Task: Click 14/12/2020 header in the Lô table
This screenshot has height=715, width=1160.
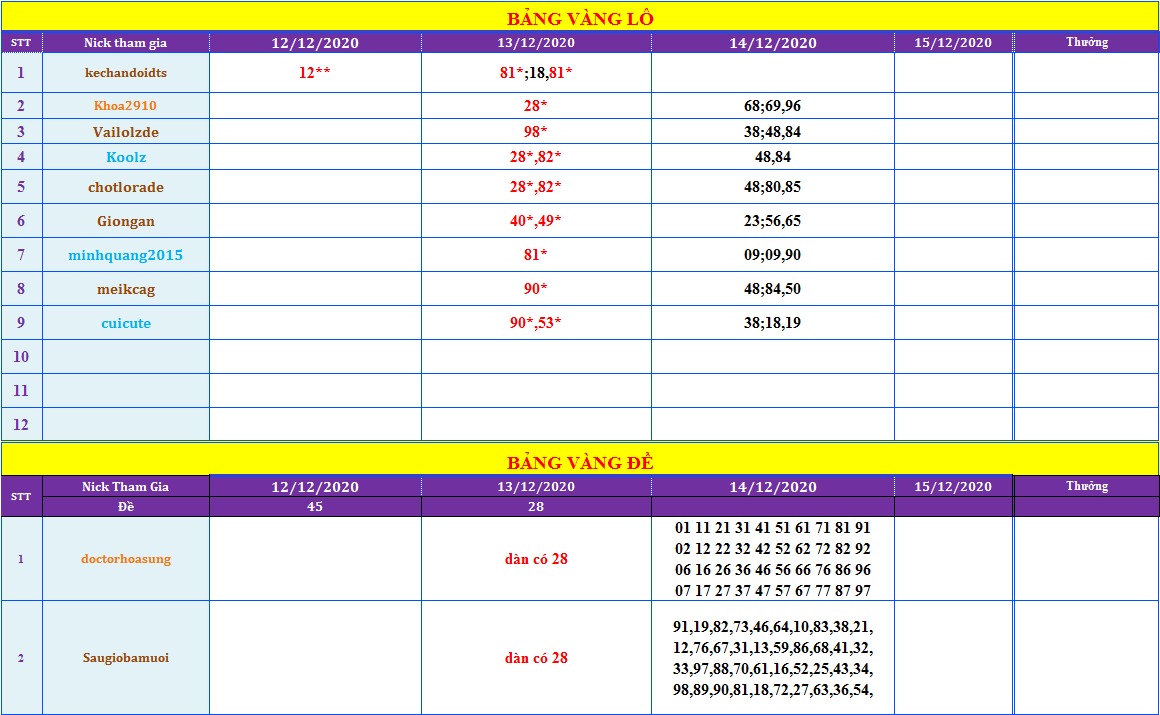Action: coord(773,43)
